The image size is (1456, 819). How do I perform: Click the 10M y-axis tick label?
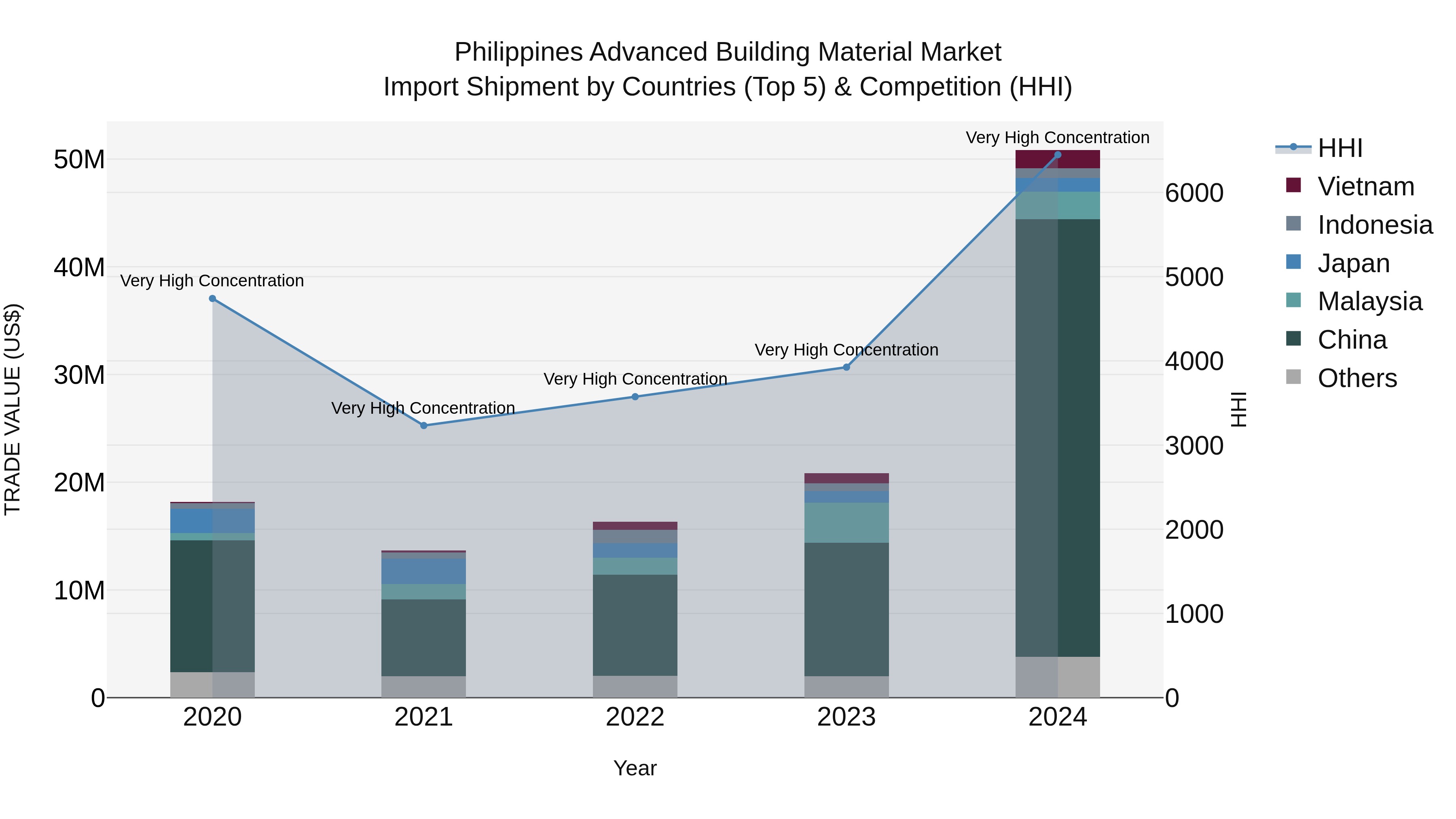79,590
